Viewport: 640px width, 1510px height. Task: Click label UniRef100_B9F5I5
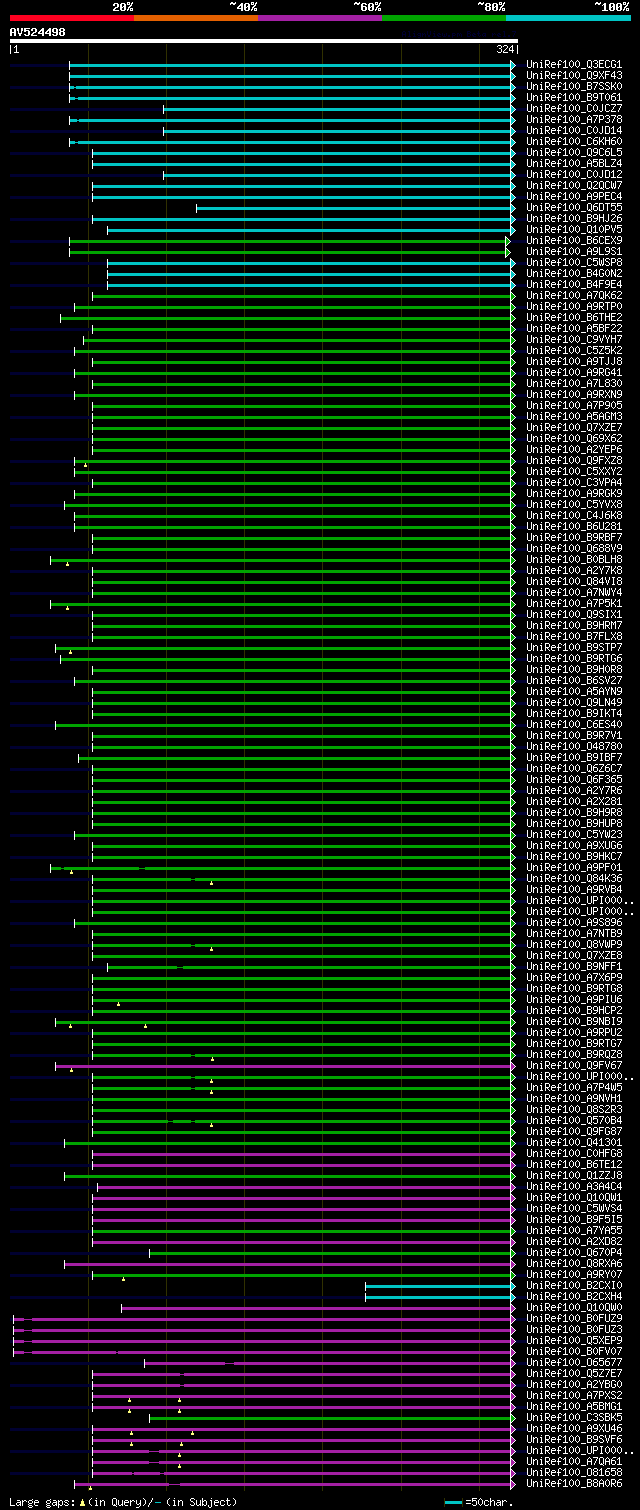[x=574, y=1220]
